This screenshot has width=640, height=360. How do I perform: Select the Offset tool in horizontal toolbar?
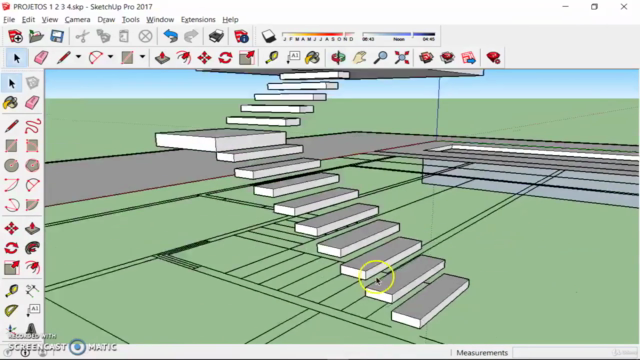(x=184, y=58)
